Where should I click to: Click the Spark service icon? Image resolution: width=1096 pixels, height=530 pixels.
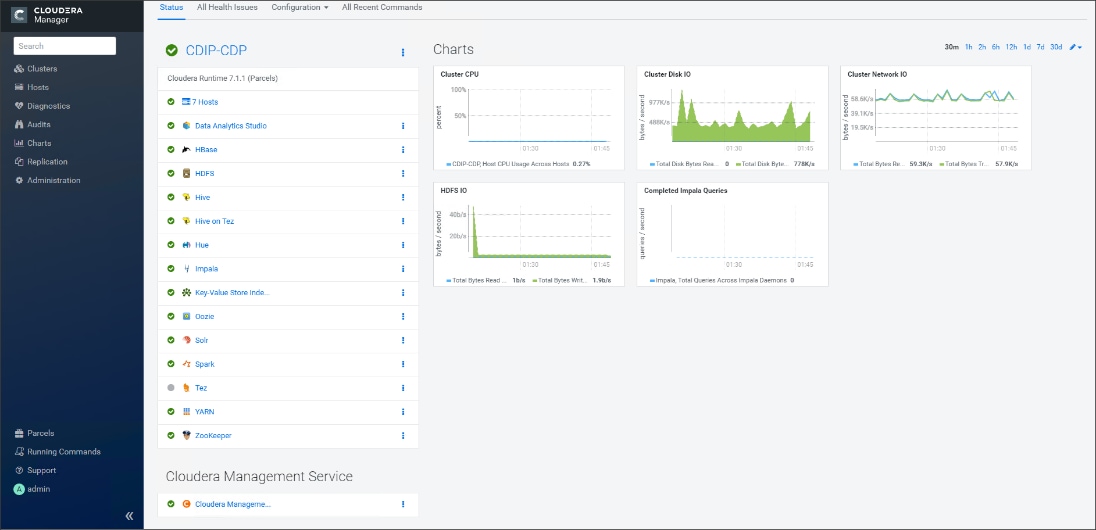click(x=187, y=364)
